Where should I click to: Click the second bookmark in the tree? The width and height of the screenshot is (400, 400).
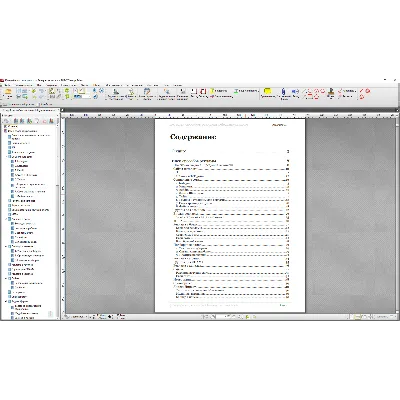coord(23,131)
